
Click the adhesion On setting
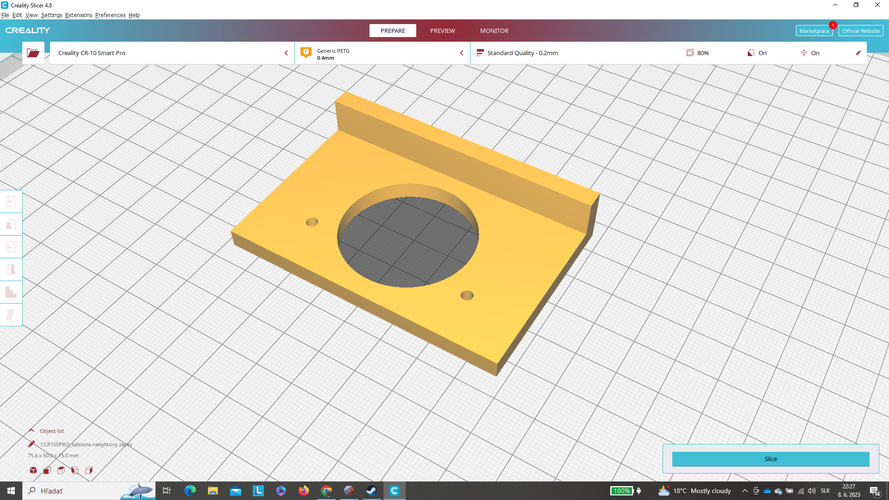[x=810, y=53]
